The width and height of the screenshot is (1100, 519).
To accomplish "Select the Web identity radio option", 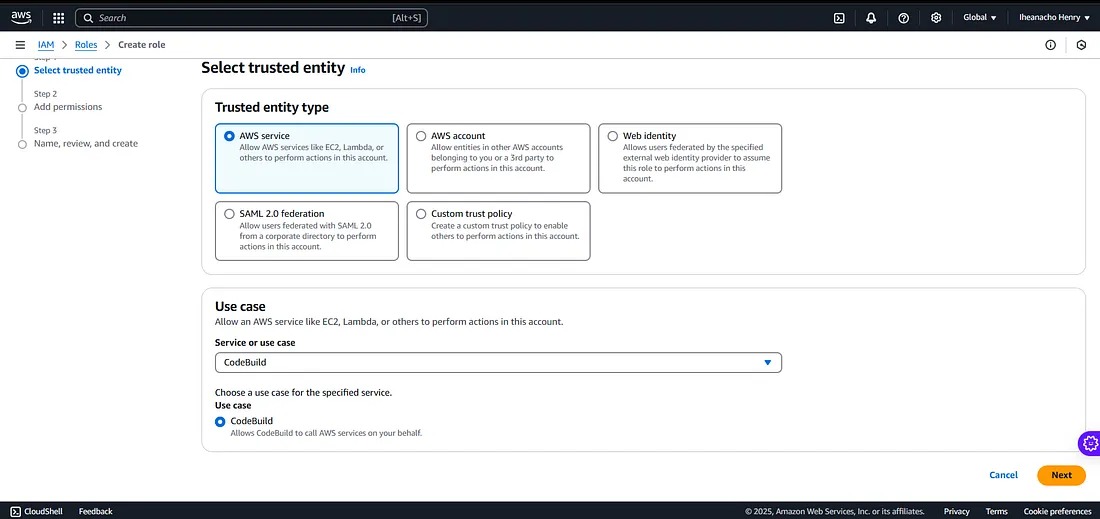I will (612, 136).
